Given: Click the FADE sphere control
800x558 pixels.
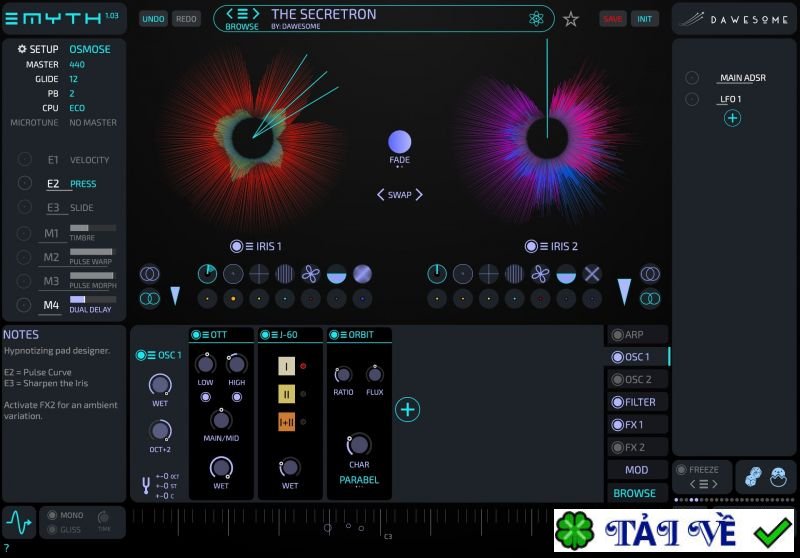Looking at the screenshot, I should (399, 142).
